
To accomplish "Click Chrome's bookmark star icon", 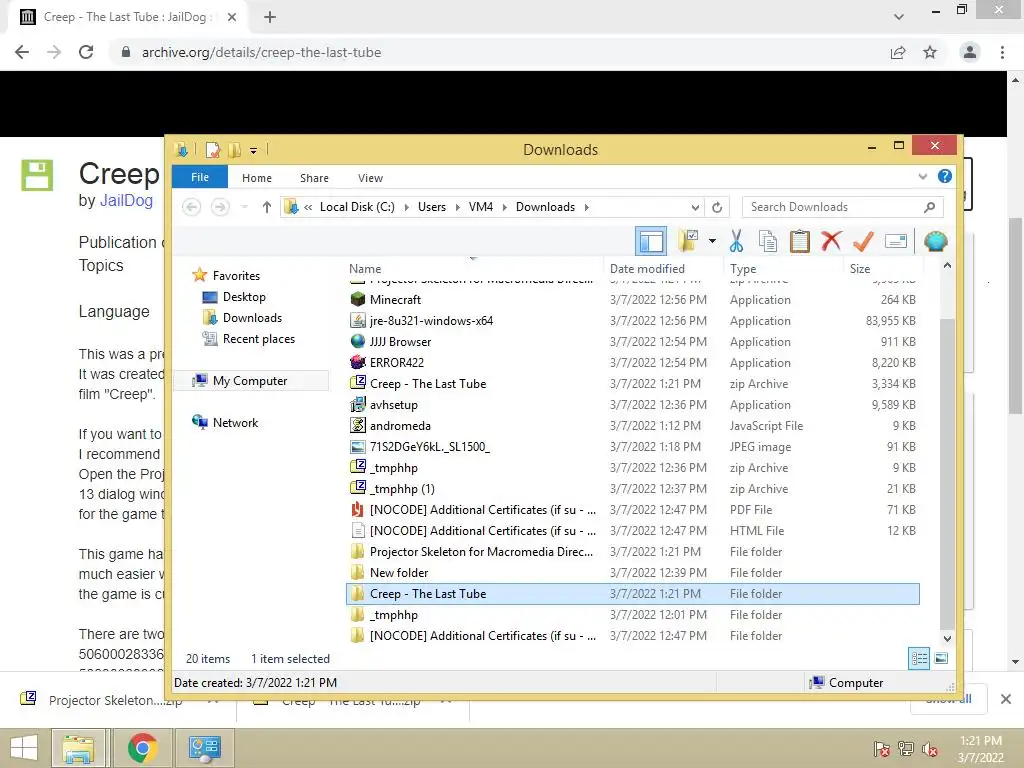I will 930,52.
